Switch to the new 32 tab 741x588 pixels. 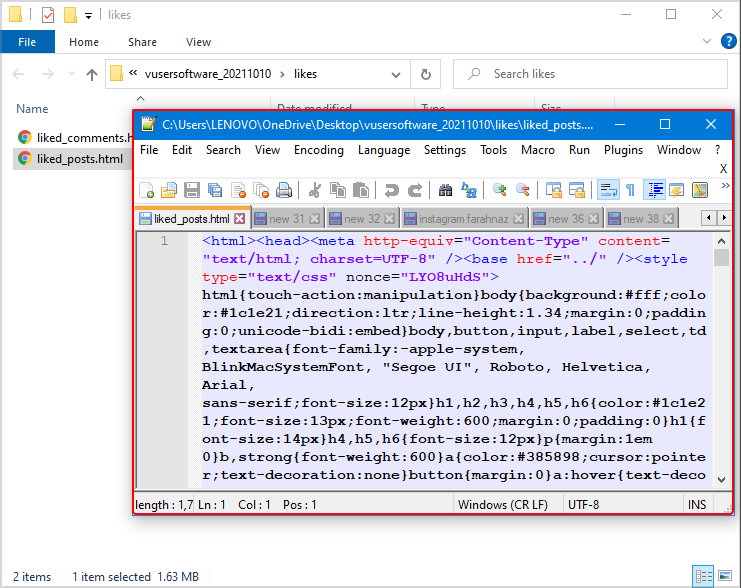362,219
